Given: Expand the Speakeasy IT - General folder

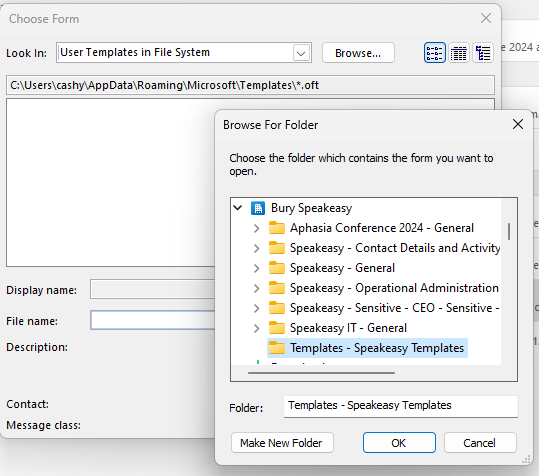Looking at the screenshot, I should coord(256,328).
